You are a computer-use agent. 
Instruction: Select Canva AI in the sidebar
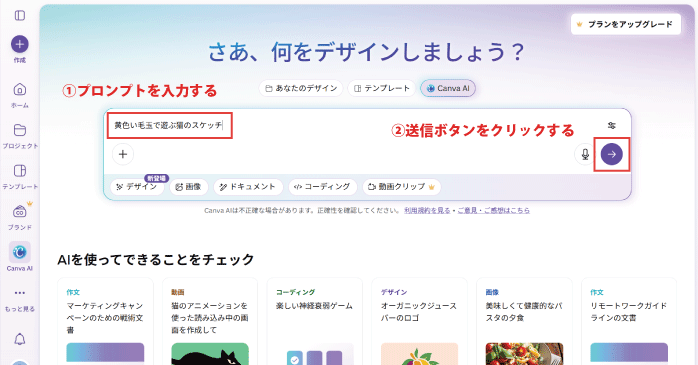coord(20,257)
